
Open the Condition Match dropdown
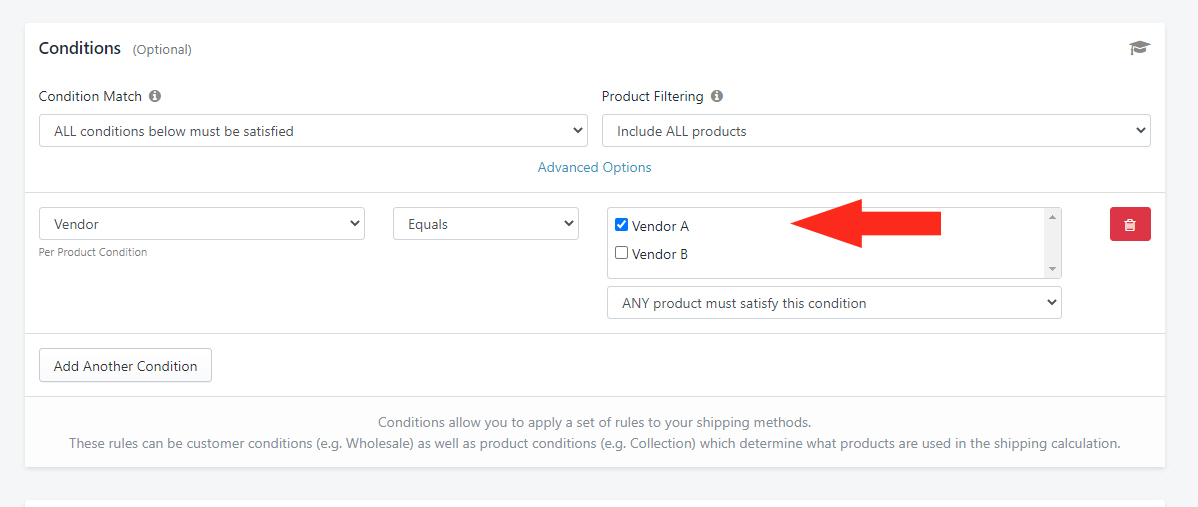click(x=313, y=131)
